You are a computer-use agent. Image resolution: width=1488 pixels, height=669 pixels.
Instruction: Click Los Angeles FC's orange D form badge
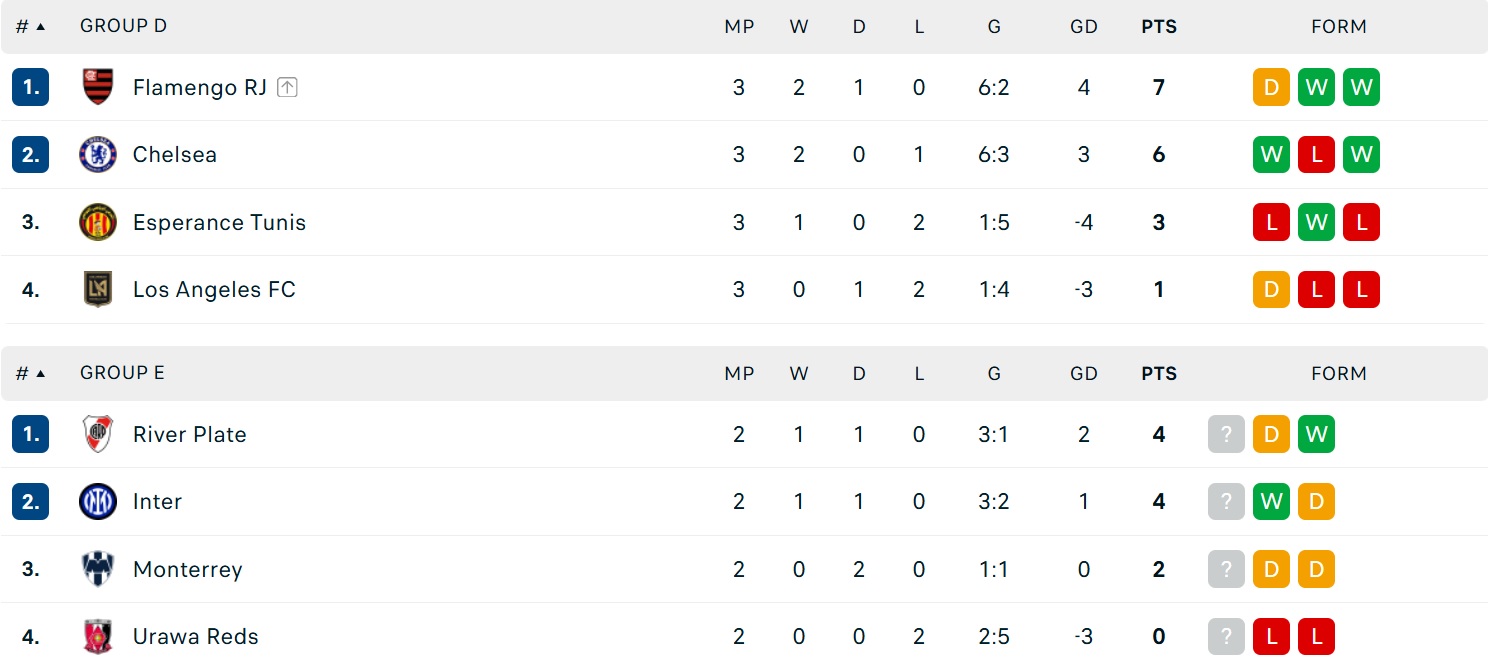(x=1271, y=289)
